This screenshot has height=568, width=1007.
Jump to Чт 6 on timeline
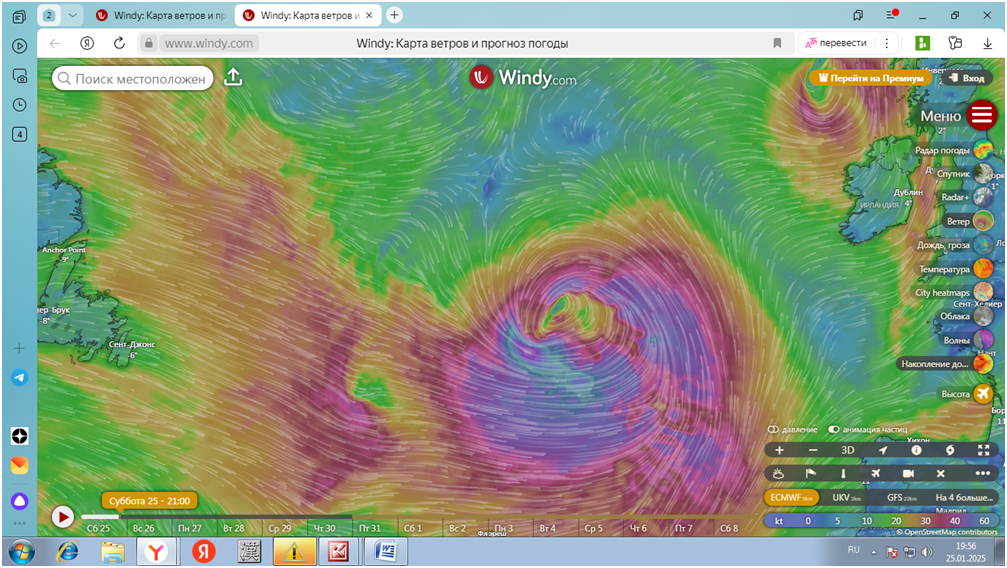pos(638,528)
